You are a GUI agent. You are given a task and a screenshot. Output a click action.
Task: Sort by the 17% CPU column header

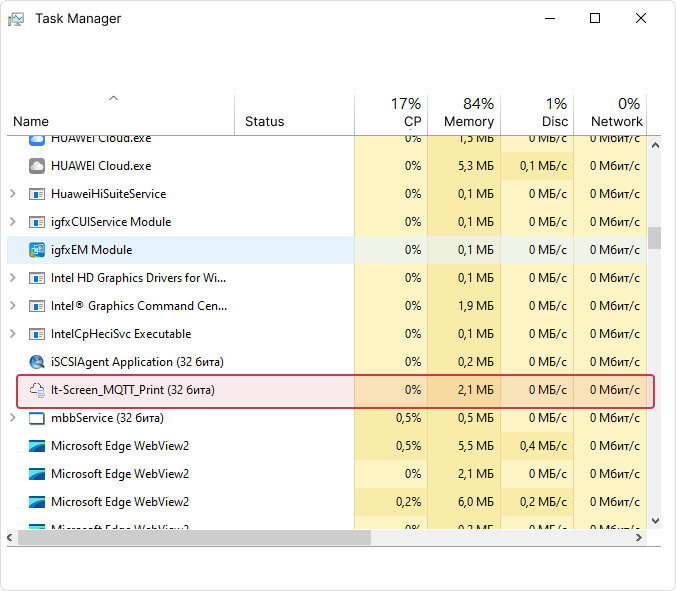click(391, 115)
